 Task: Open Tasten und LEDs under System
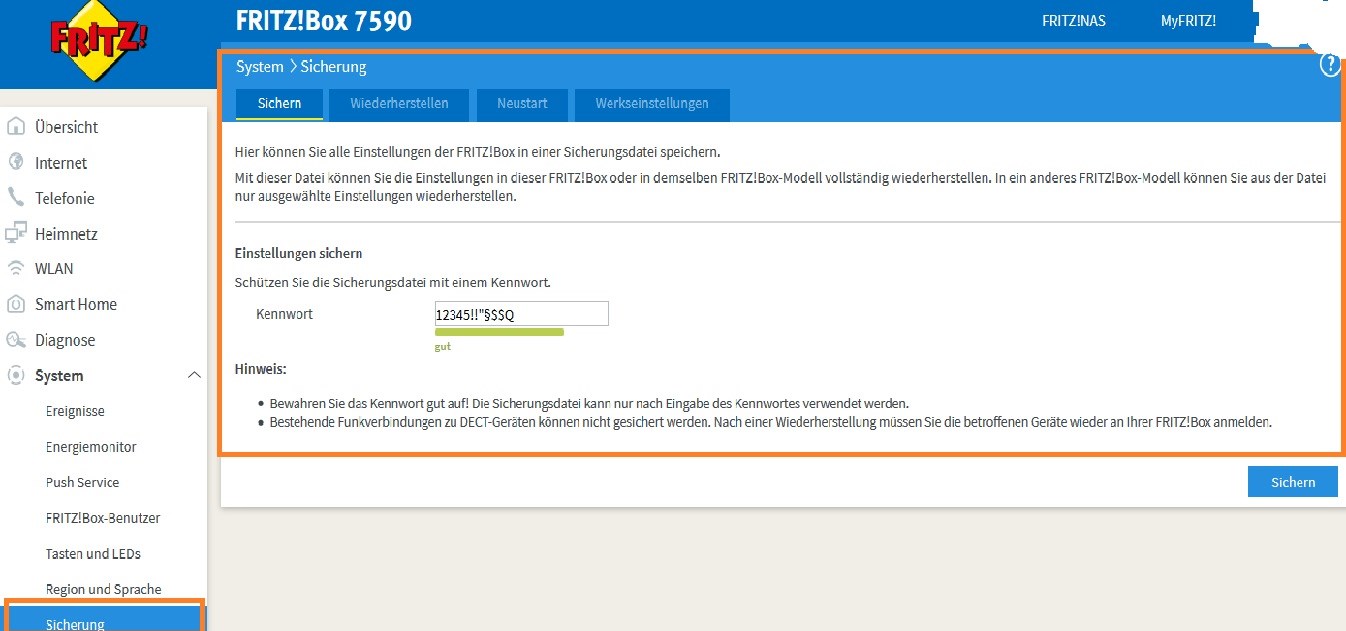point(93,553)
